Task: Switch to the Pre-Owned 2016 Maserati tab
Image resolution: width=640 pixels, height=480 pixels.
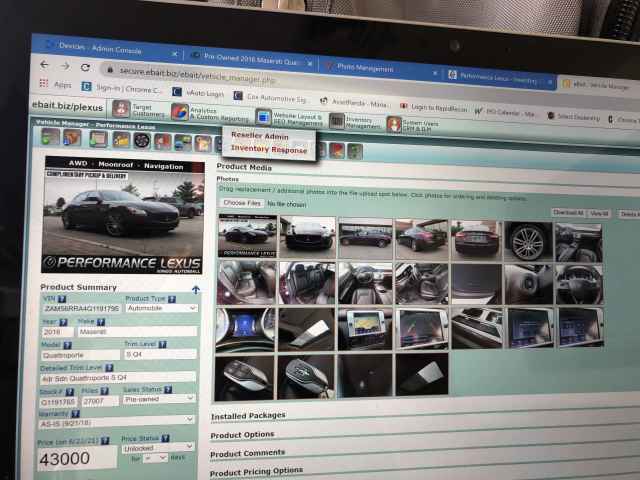Action: pyautogui.click(x=249, y=60)
